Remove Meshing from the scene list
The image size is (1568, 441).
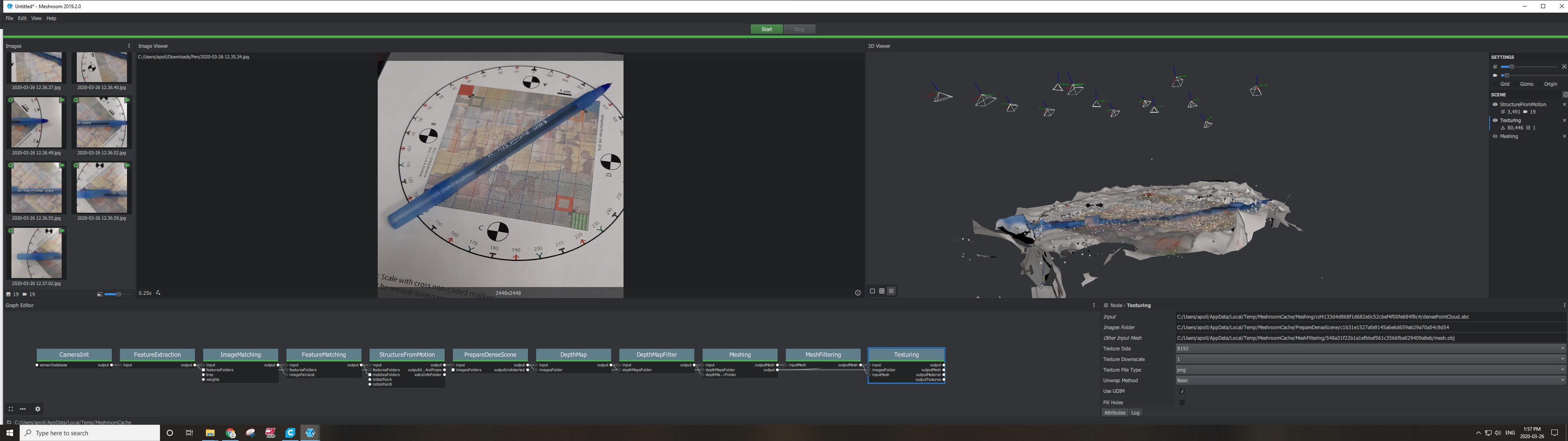(1564, 136)
